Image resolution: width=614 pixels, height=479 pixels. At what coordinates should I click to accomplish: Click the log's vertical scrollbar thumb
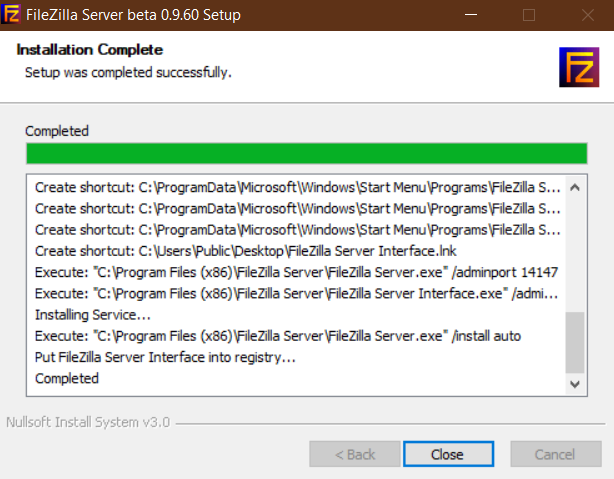pos(575,342)
